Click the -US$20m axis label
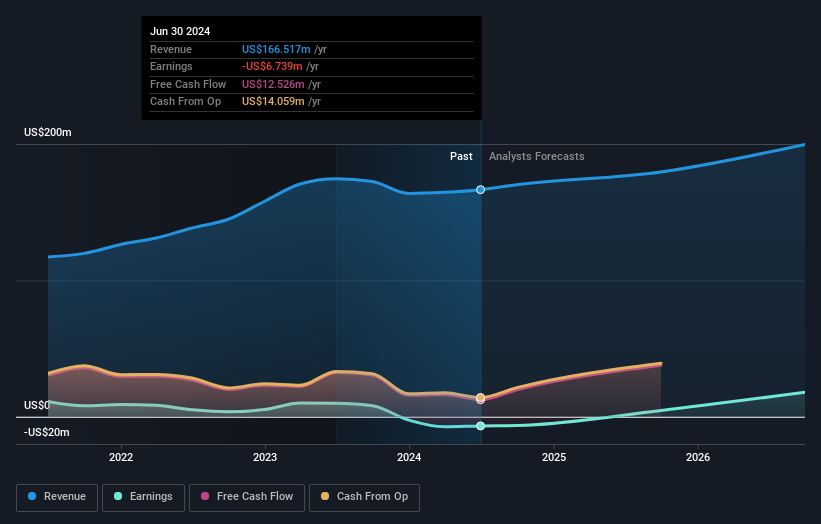The height and width of the screenshot is (524, 821). point(47,432)
